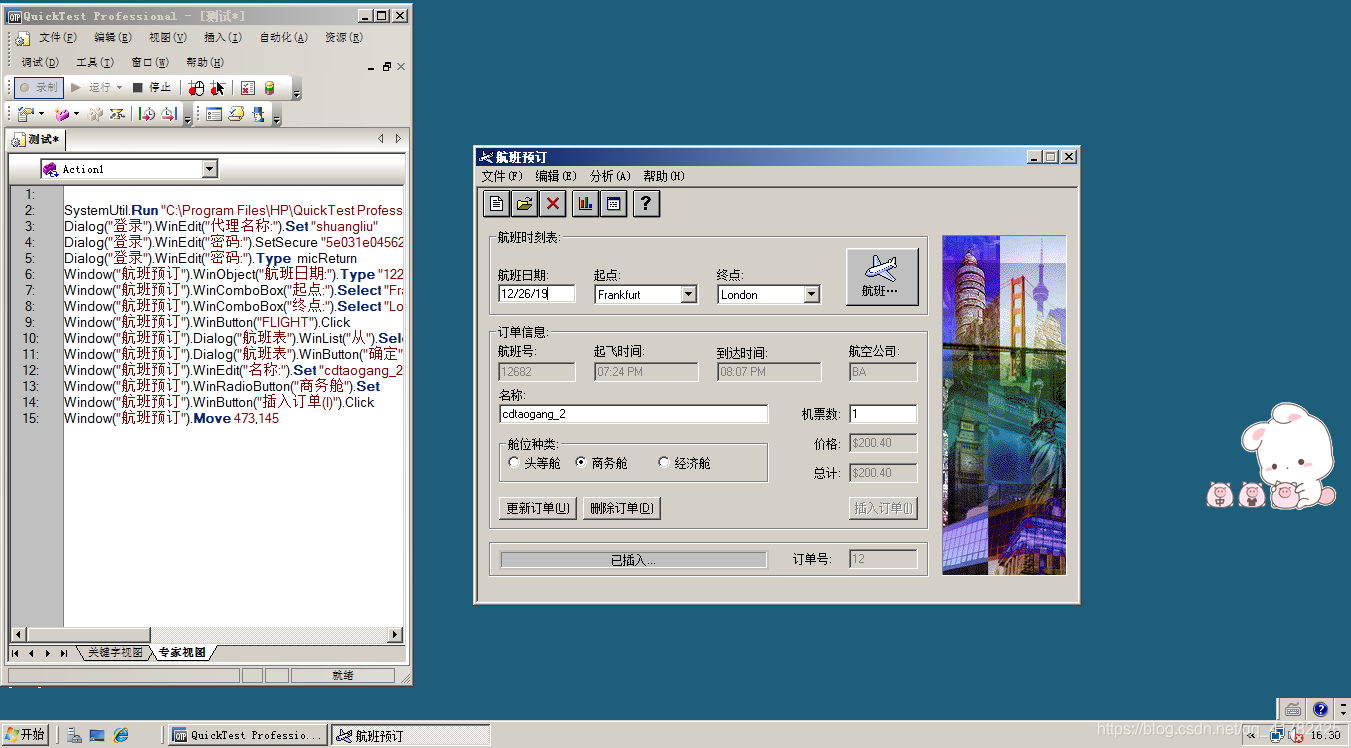Click the Open Order folder icon
1351x748 pixels.
(524, 203)
